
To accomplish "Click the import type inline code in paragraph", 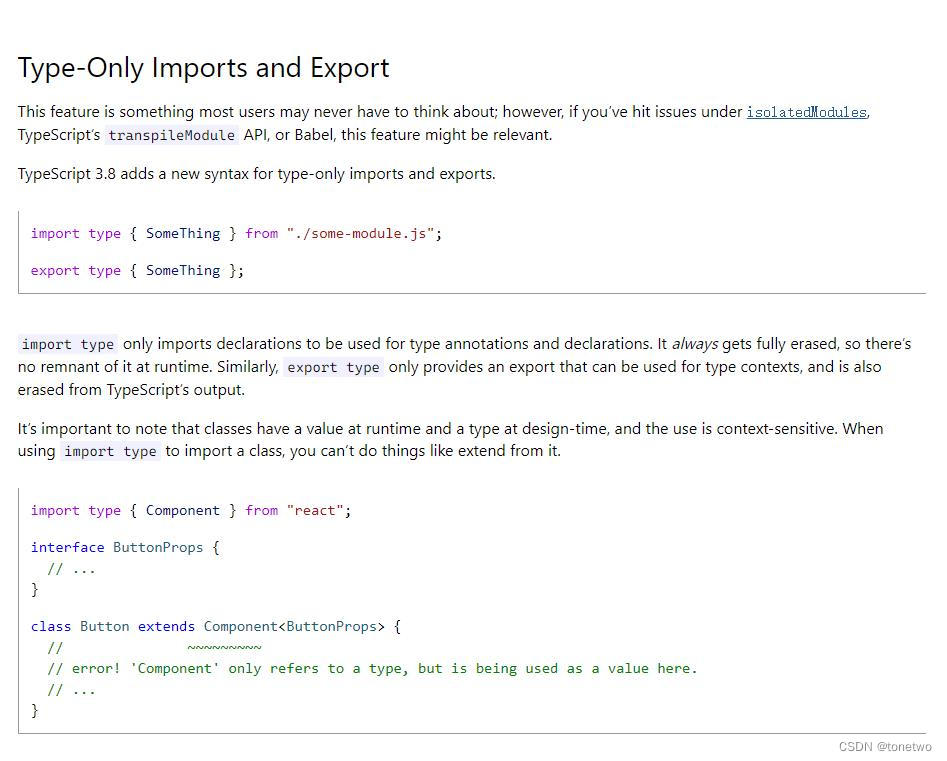I will (66, 344).
